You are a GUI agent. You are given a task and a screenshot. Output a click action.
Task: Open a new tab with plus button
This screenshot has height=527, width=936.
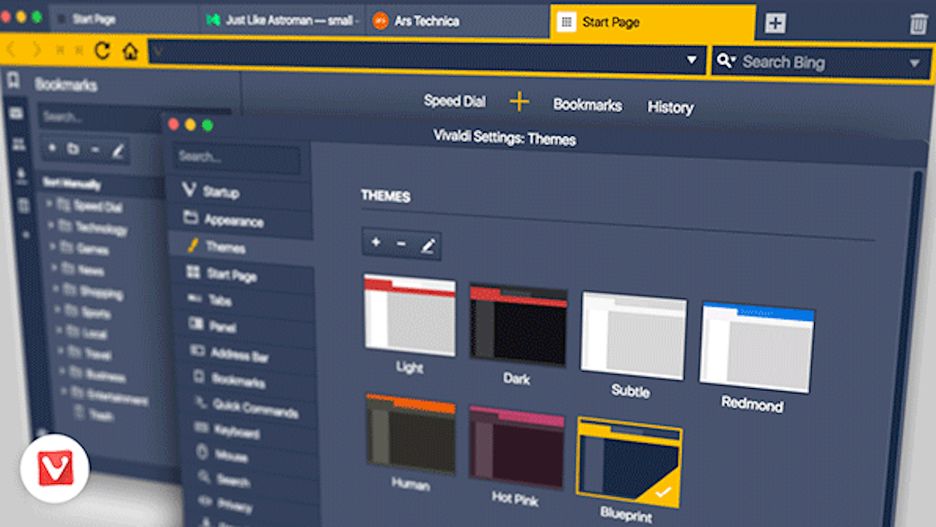(x=775, y=23)
